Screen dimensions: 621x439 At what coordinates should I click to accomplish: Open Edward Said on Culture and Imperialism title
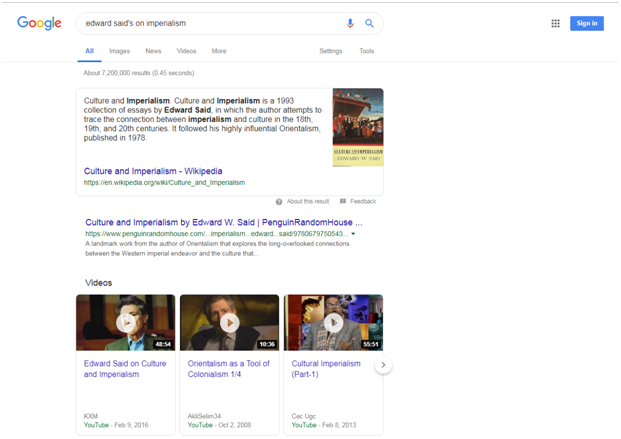[125, 369]
